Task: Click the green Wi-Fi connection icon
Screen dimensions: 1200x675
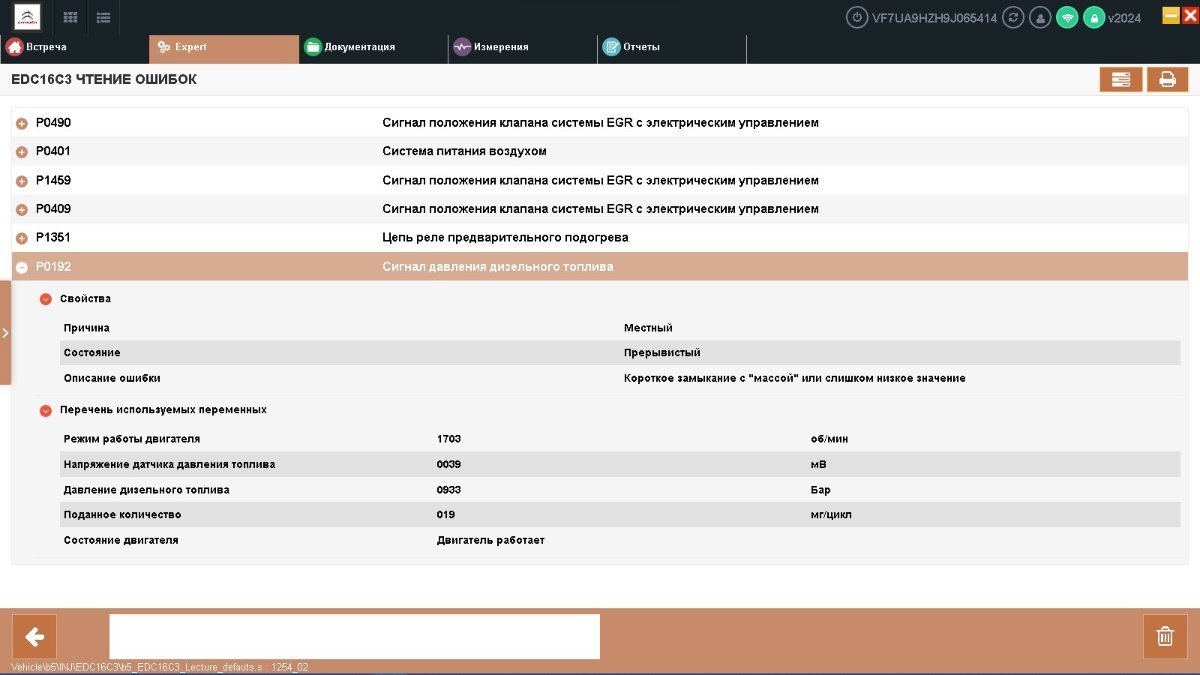Action: point(1067,17)
